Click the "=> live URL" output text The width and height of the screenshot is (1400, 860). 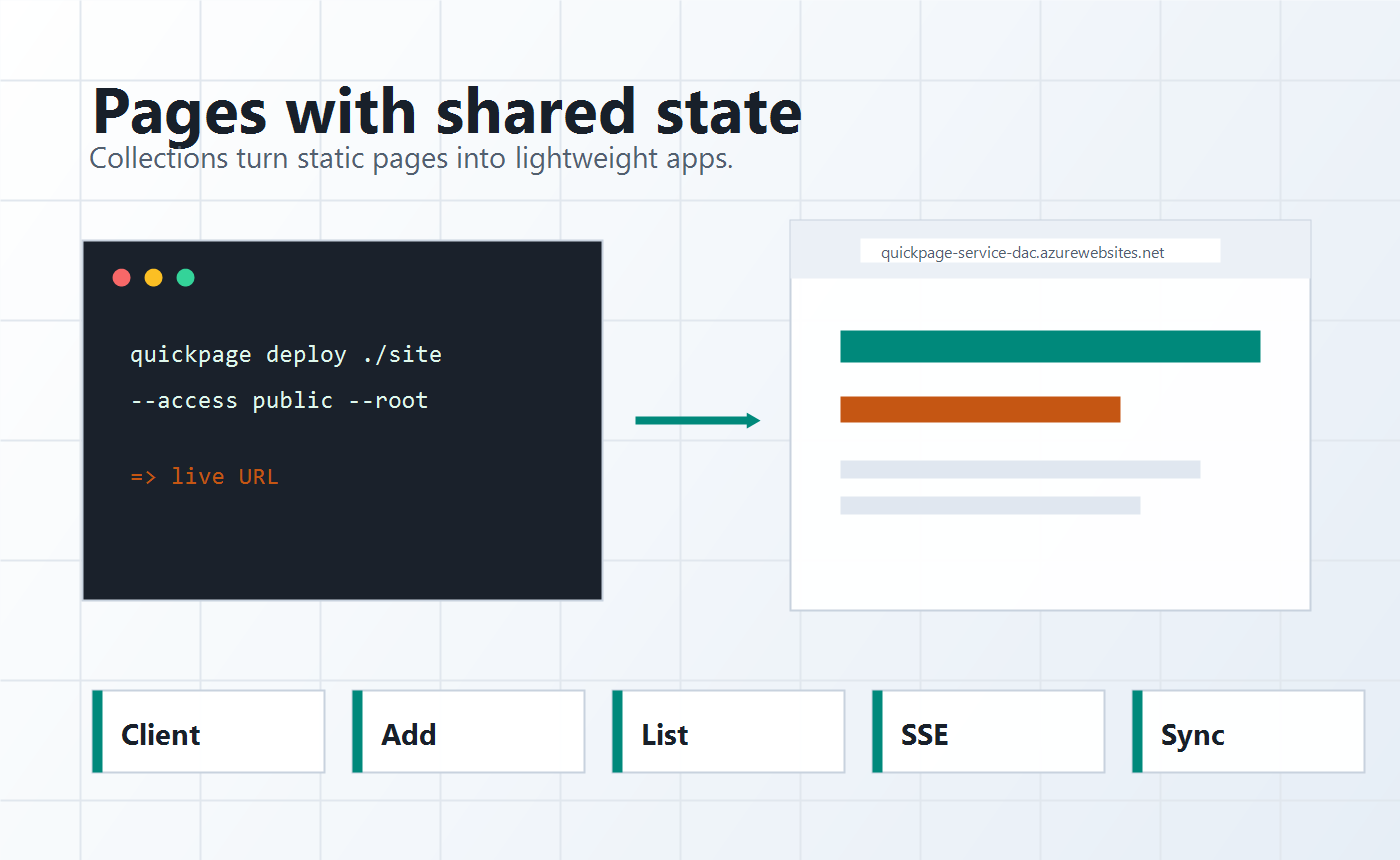point(204,477)
